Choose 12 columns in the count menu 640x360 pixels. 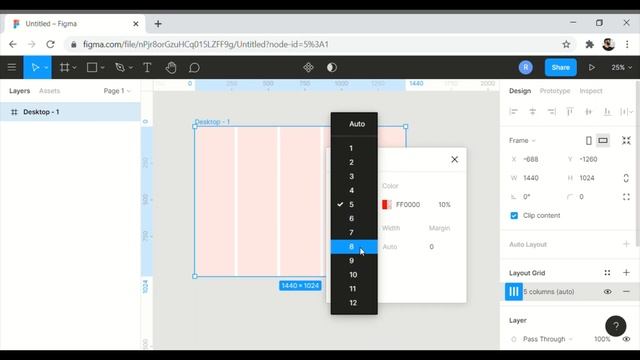coord(354,303)
